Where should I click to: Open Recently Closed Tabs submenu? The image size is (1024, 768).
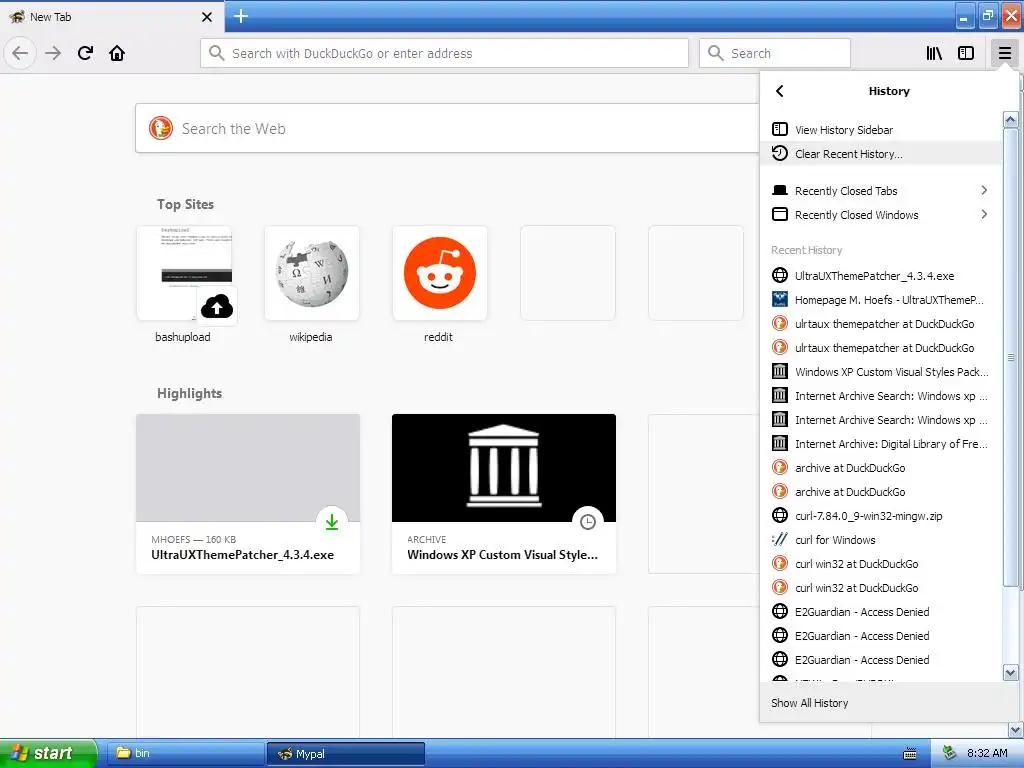[x=881, y=191]
